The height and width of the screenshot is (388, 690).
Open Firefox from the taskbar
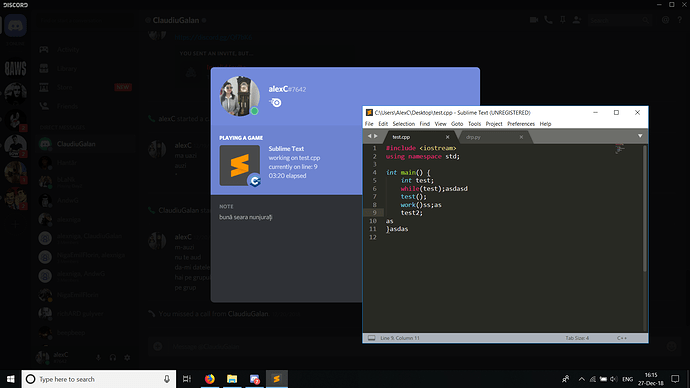(x=209, y=379)
